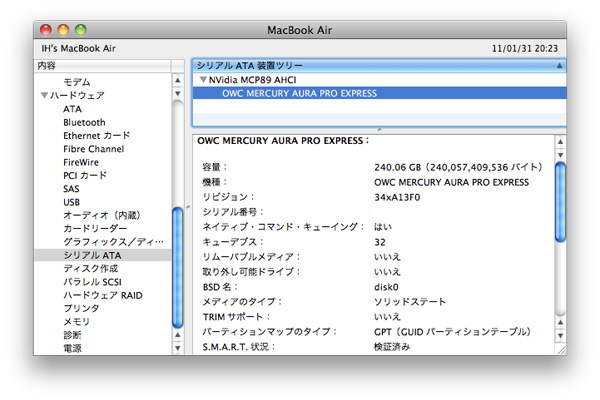Click the TRIM サポート label
Viewport: 600px width, 400px height.
(236, 317)
